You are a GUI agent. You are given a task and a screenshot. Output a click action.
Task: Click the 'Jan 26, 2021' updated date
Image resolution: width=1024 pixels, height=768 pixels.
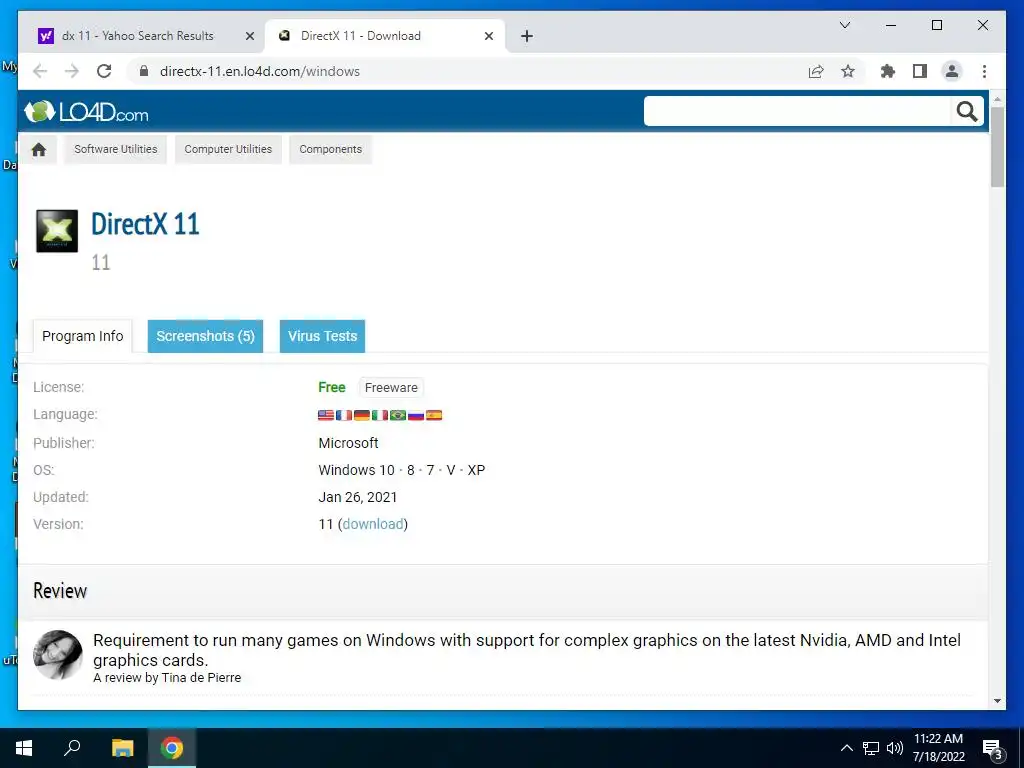358,498
